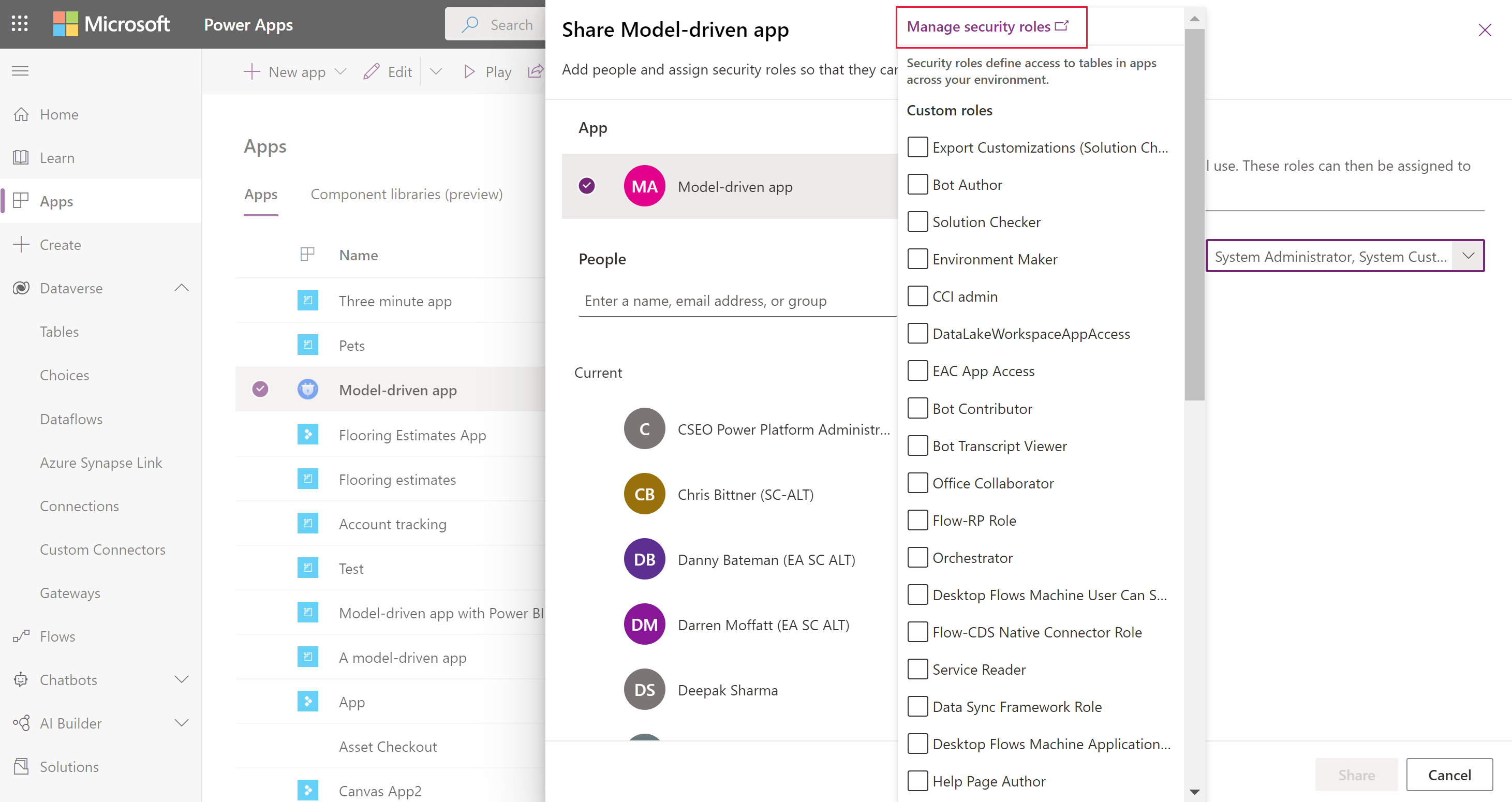Click the Pets app icon
The width and height of the screenshot is (1512, 802).
click(307, 345)
